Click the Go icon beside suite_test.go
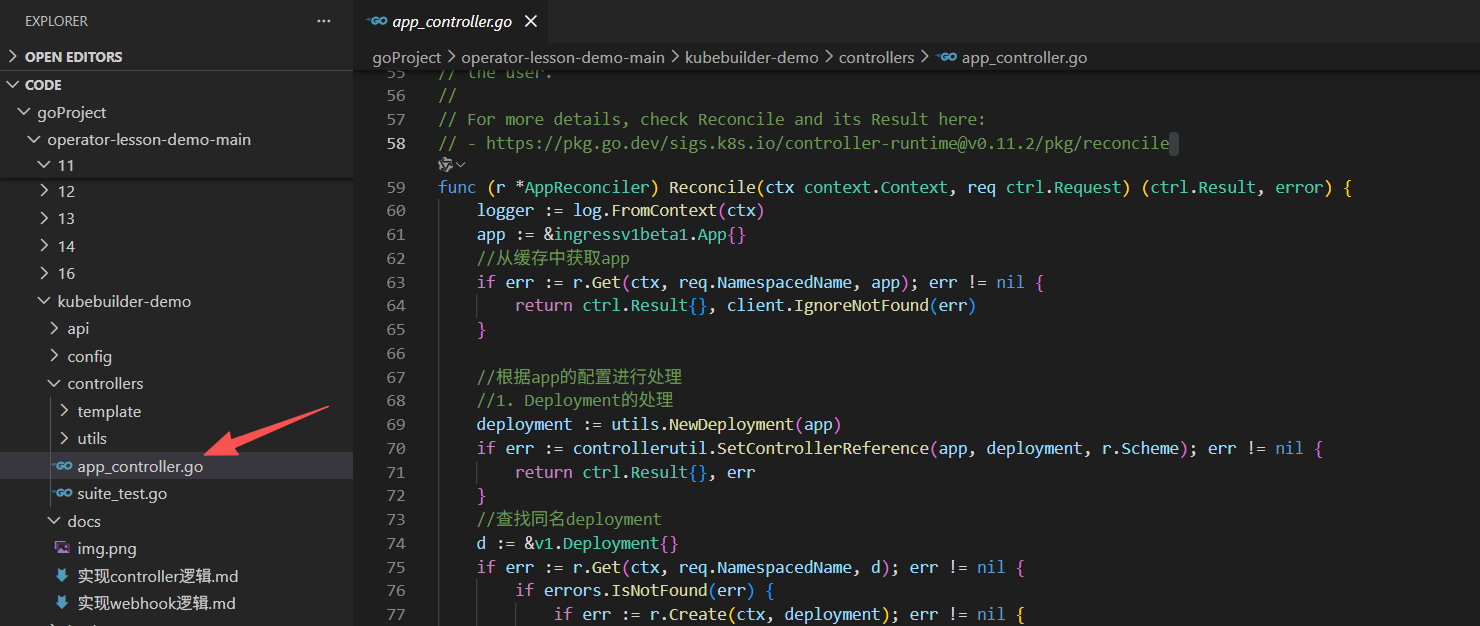This screenshot has width=1480, height=626. pyautogui.click(x=63, y=493)
